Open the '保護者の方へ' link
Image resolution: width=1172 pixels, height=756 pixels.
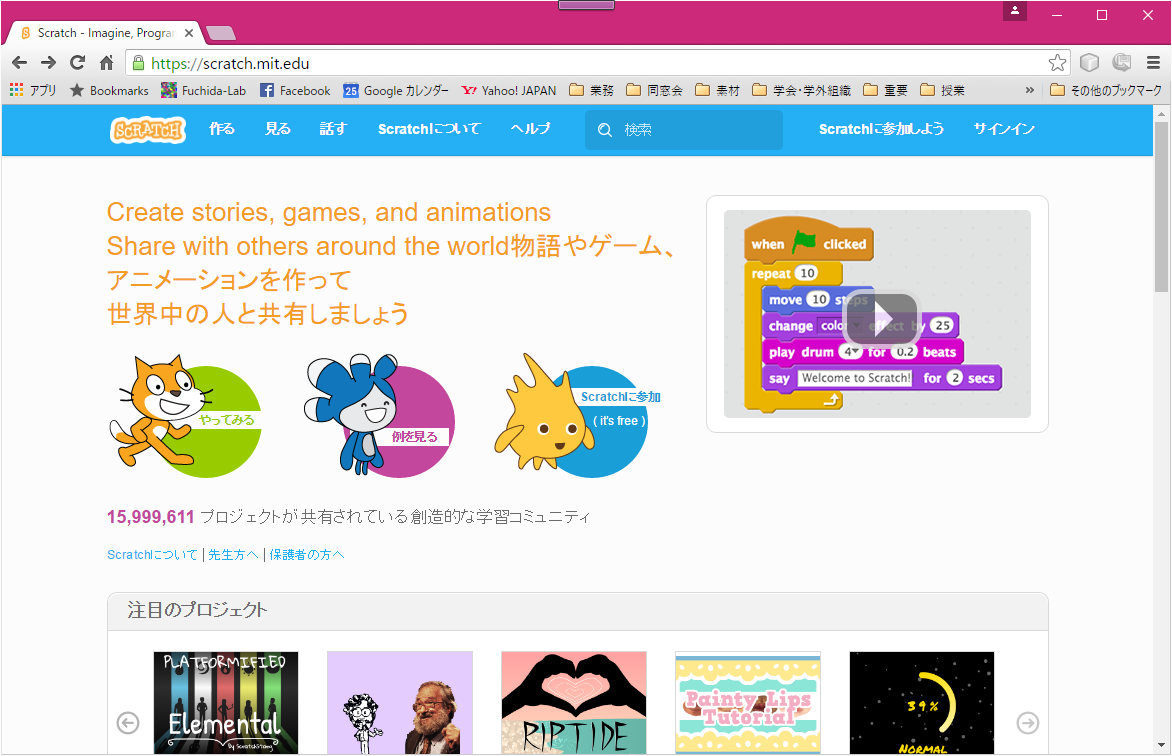tap(307, 554)
